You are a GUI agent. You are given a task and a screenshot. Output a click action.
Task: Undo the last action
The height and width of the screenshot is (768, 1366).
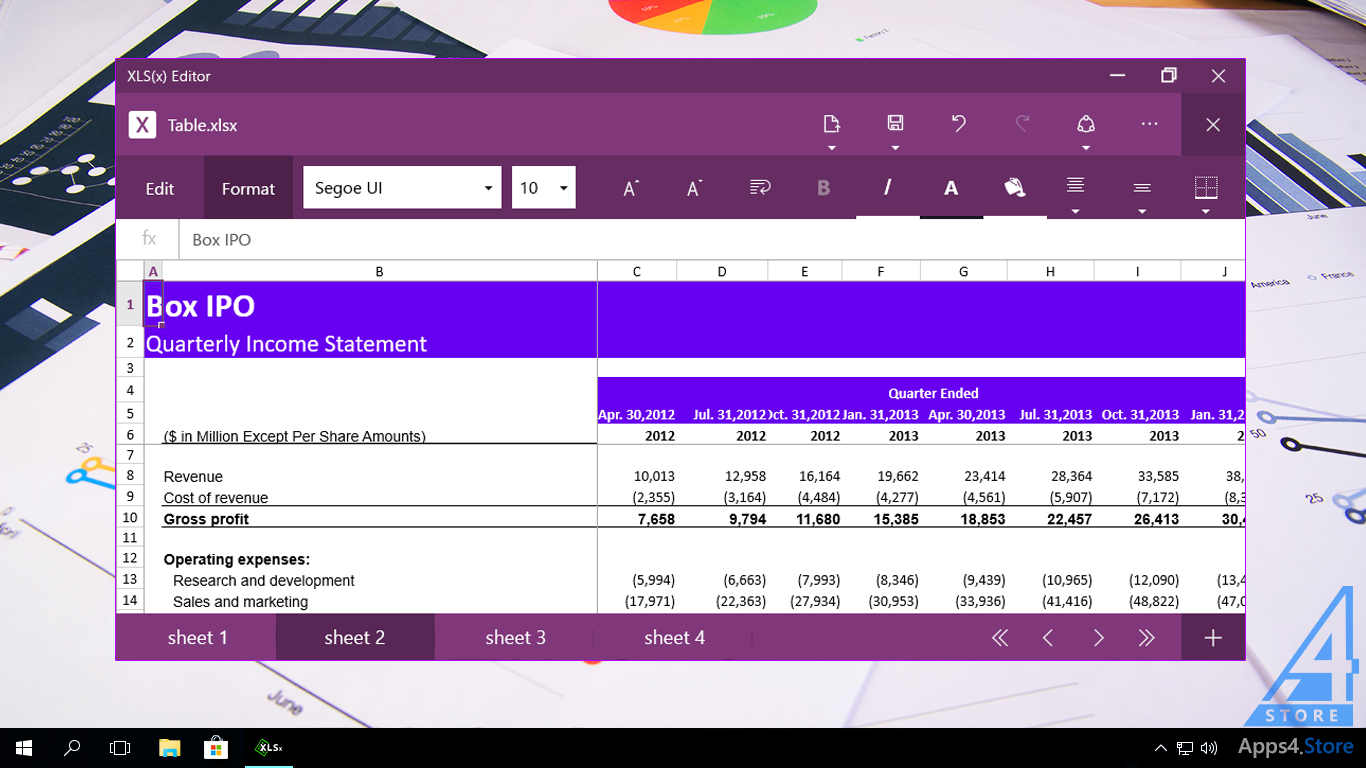(958, 124)
